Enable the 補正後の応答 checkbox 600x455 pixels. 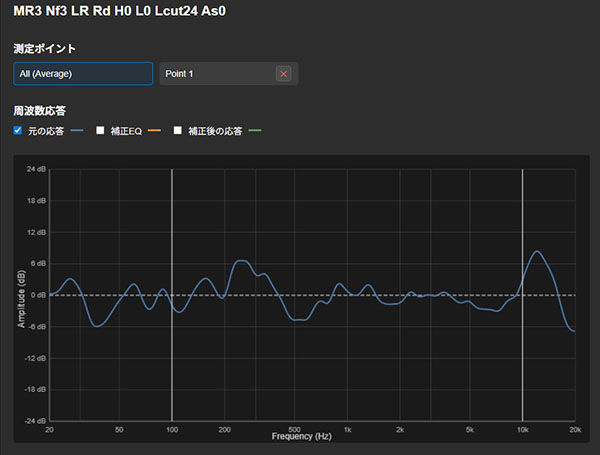tap(179, 131)
